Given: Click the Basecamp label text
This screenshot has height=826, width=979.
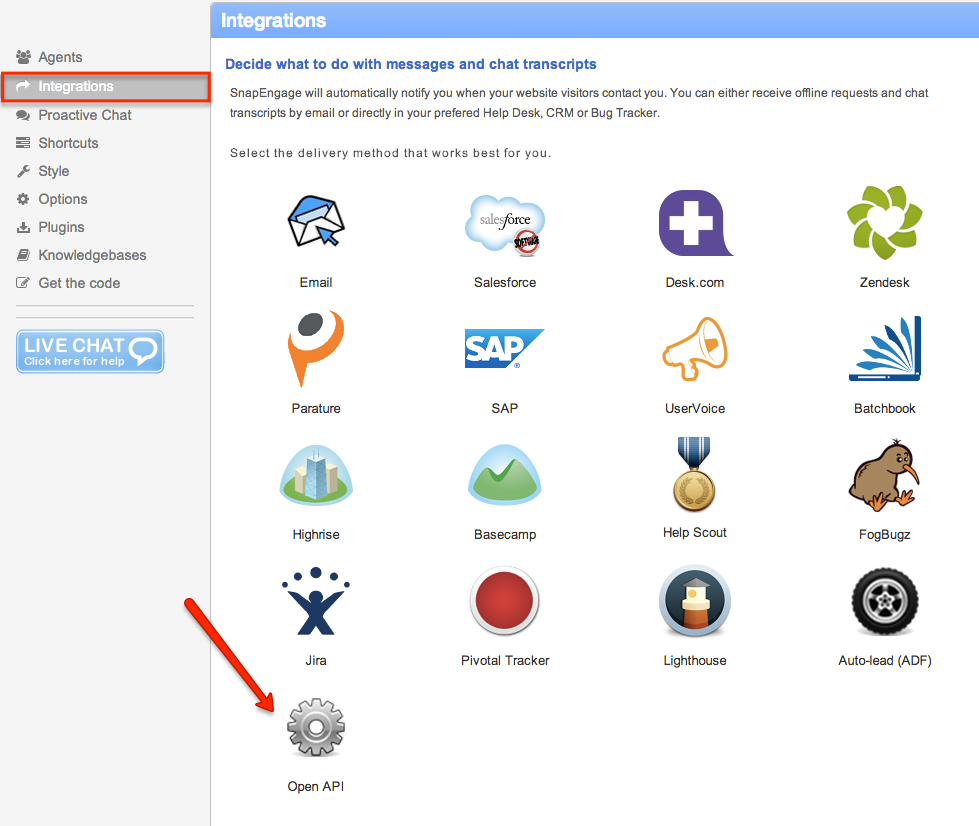Looking at the screenshot, I should tap(505, 534).
